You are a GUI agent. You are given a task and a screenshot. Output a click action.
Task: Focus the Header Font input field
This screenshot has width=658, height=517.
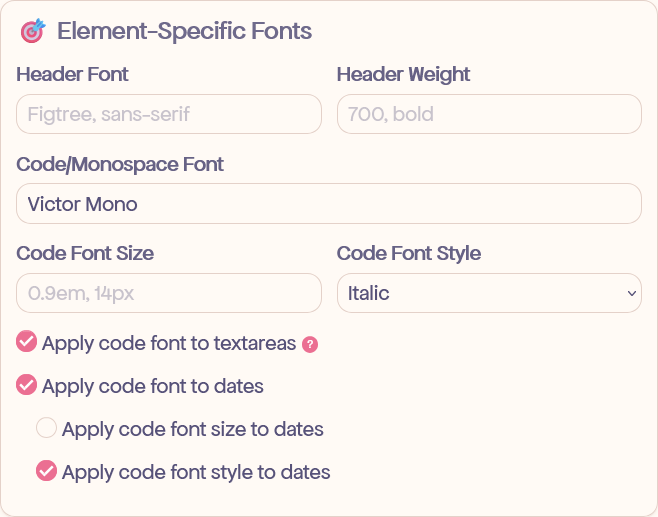point(169,114)
